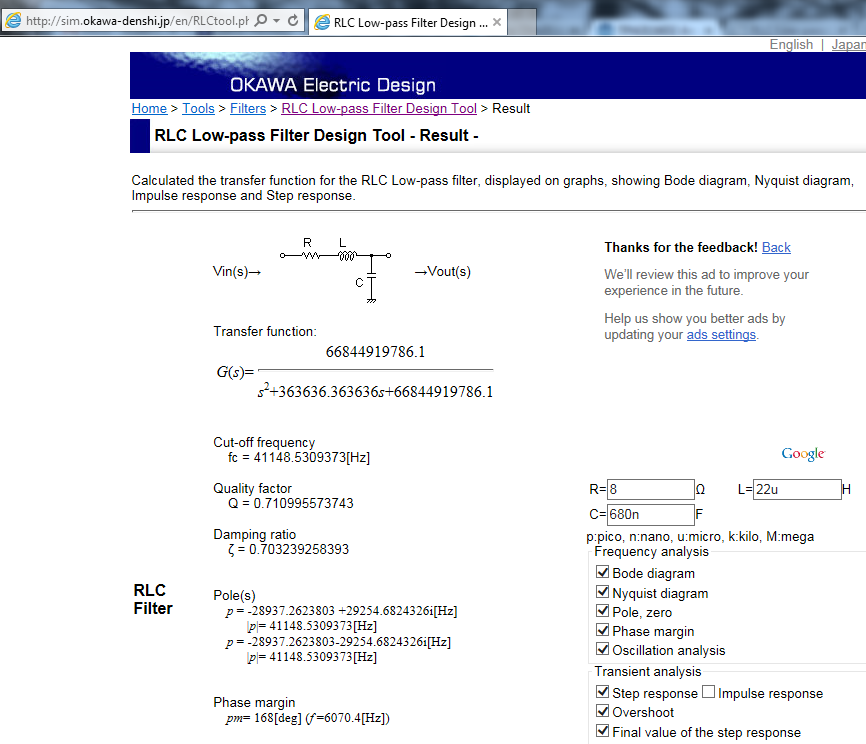Open the ads settings link
This screenshot has width=866, height=744.
pyautogui.click(x=721, y=335)
